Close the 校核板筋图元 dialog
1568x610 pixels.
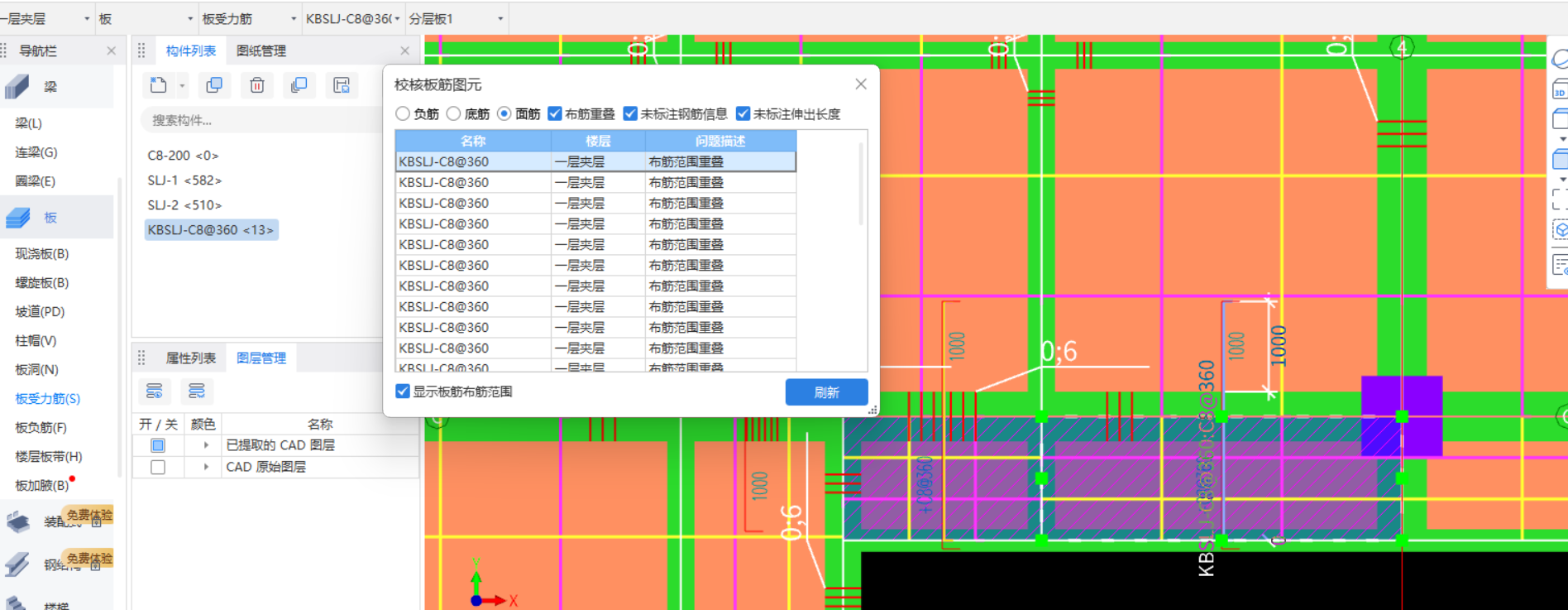[861, 84]
